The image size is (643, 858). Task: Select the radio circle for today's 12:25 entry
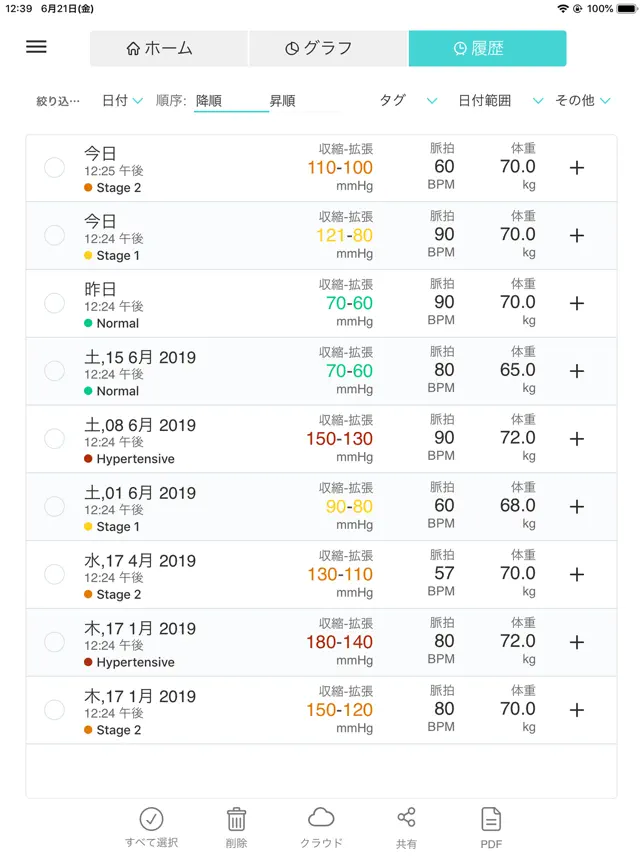point(54,167)
